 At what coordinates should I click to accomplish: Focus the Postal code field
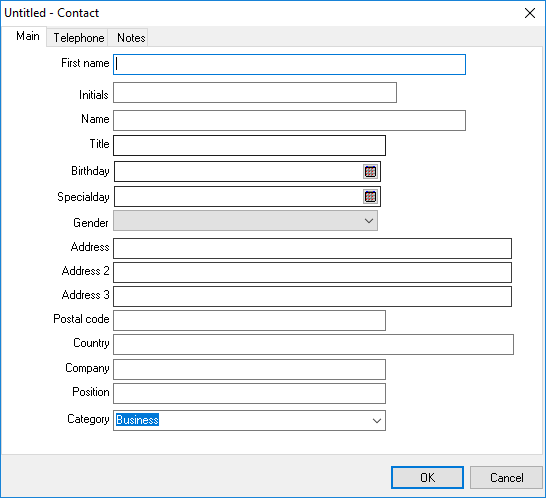pos(249,321)
